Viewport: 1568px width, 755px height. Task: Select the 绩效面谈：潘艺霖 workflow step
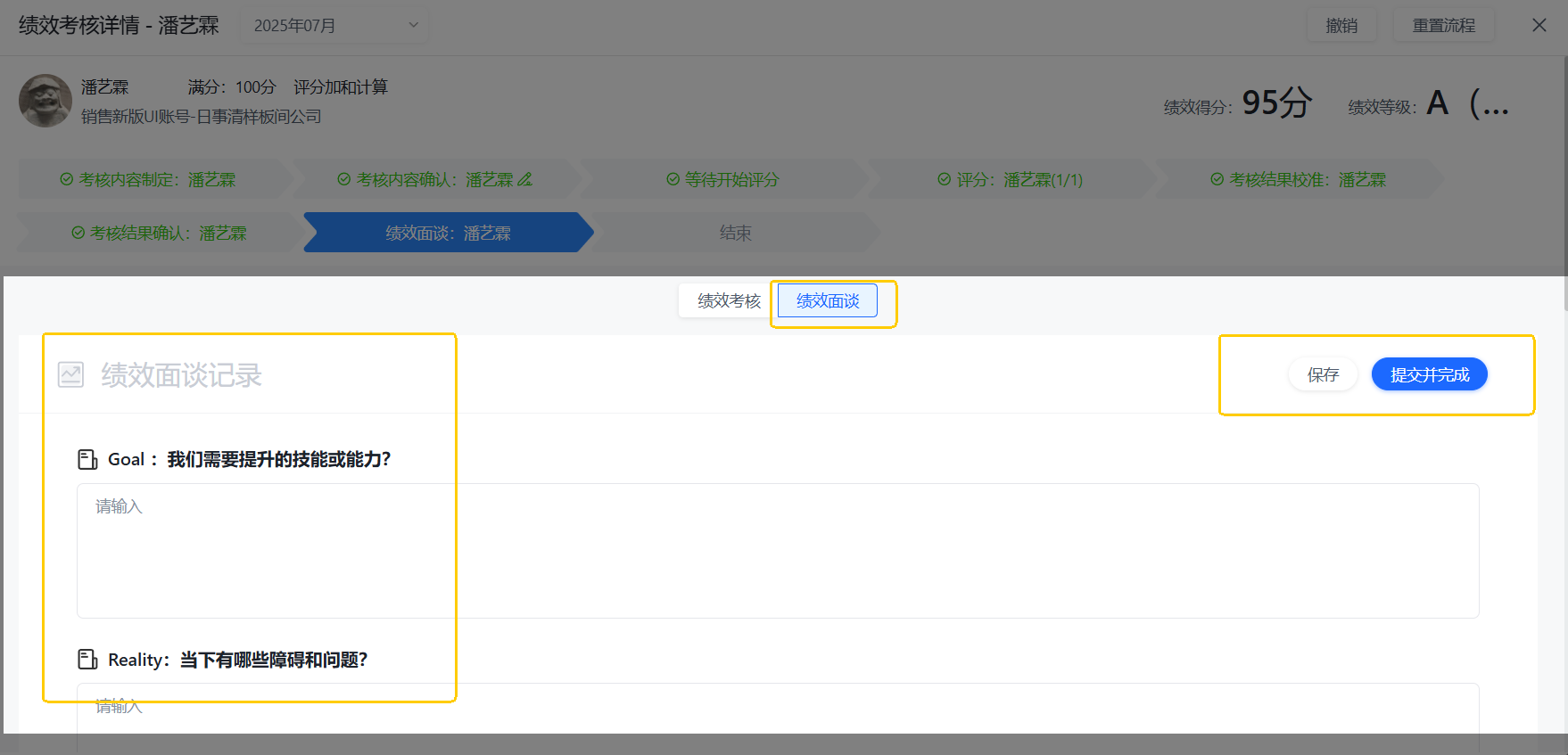[448, 233]
